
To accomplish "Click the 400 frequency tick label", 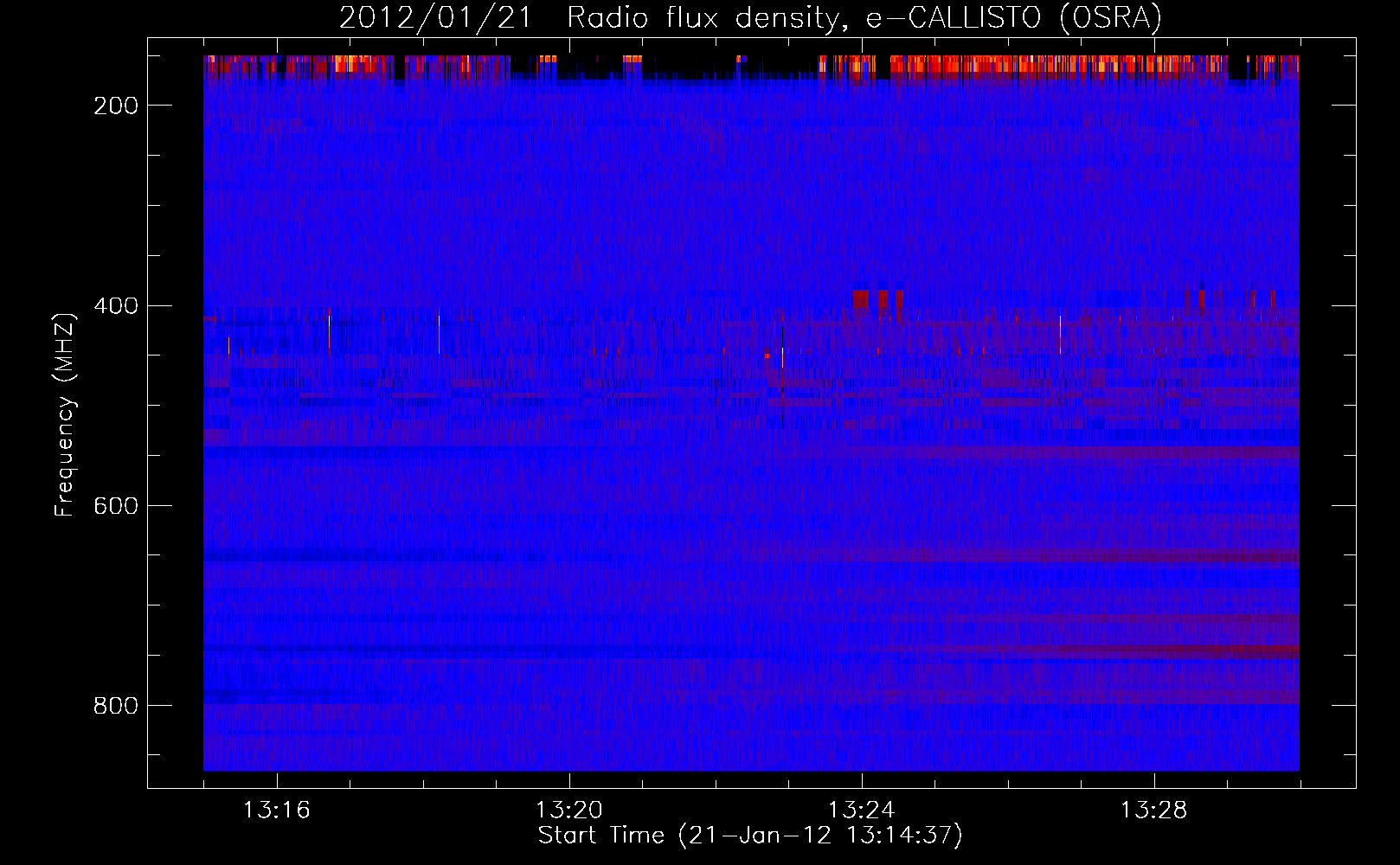I will coord(115,306).
